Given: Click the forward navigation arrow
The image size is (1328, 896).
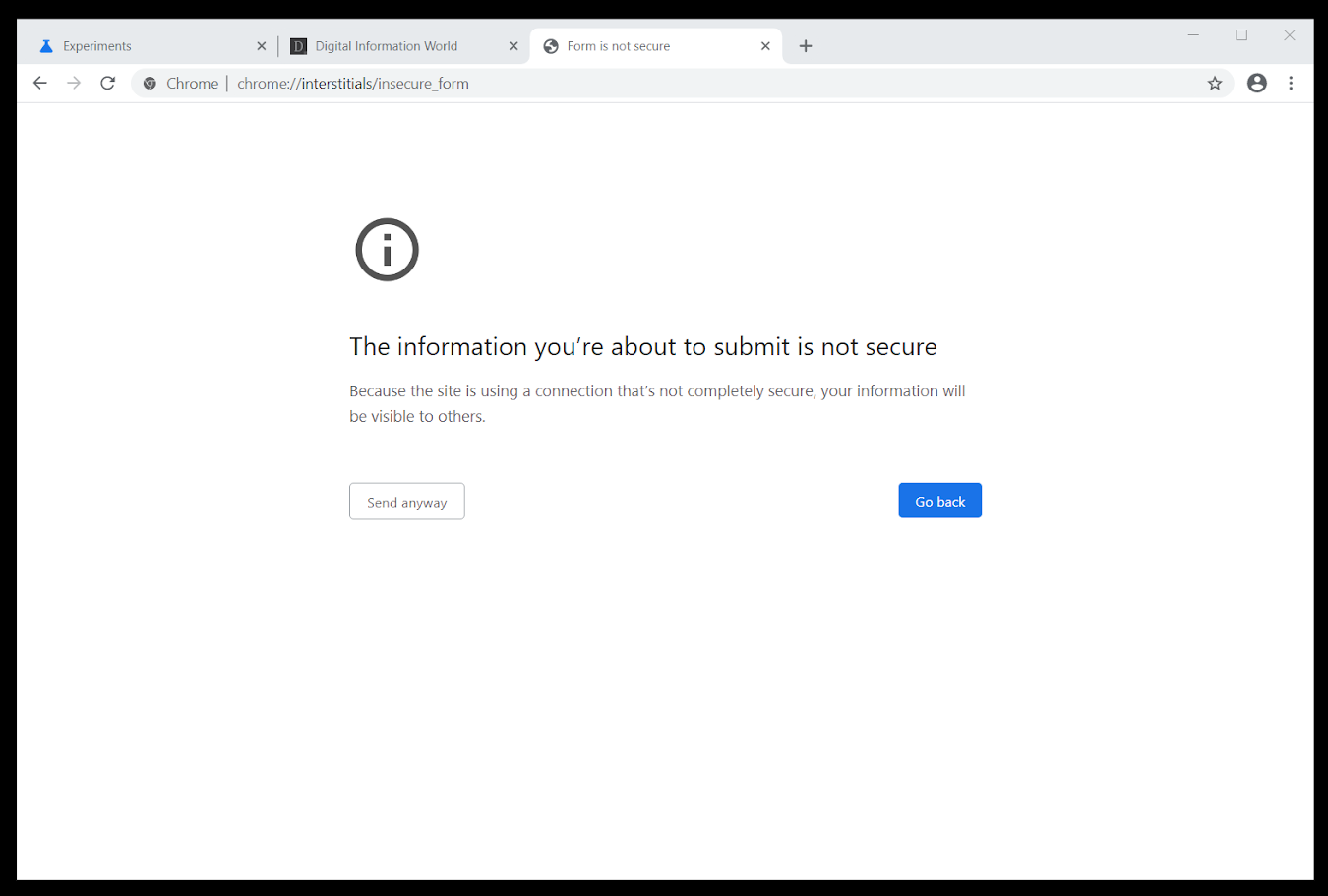Looking at the screenshot, I should (x=74, y=84).
